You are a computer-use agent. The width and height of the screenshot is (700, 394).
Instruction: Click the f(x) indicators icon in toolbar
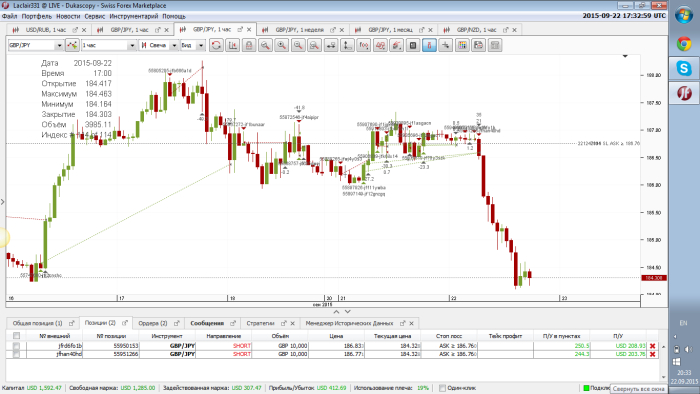point(364,45)
